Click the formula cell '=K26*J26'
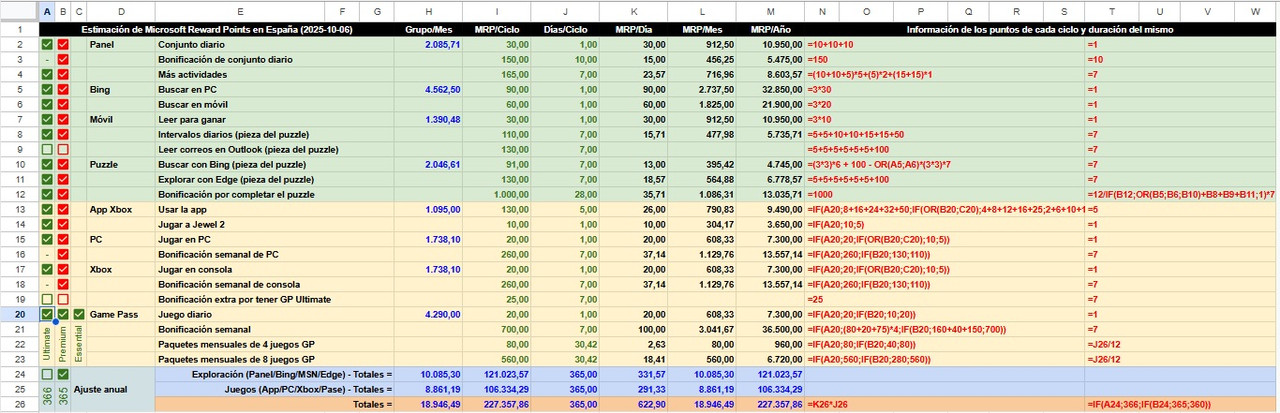Viewport: 1280px width, 413px height. pyautogui.click(x=945, y=405)
